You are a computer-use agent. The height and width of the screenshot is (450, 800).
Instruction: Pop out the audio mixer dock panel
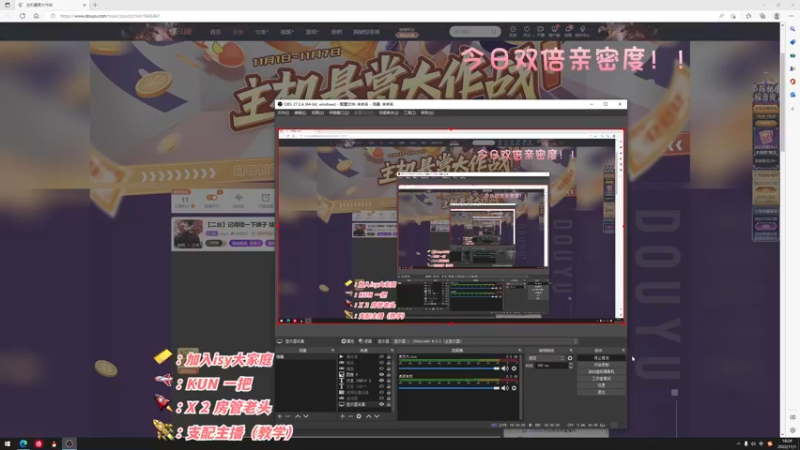(x=519, y=351)
